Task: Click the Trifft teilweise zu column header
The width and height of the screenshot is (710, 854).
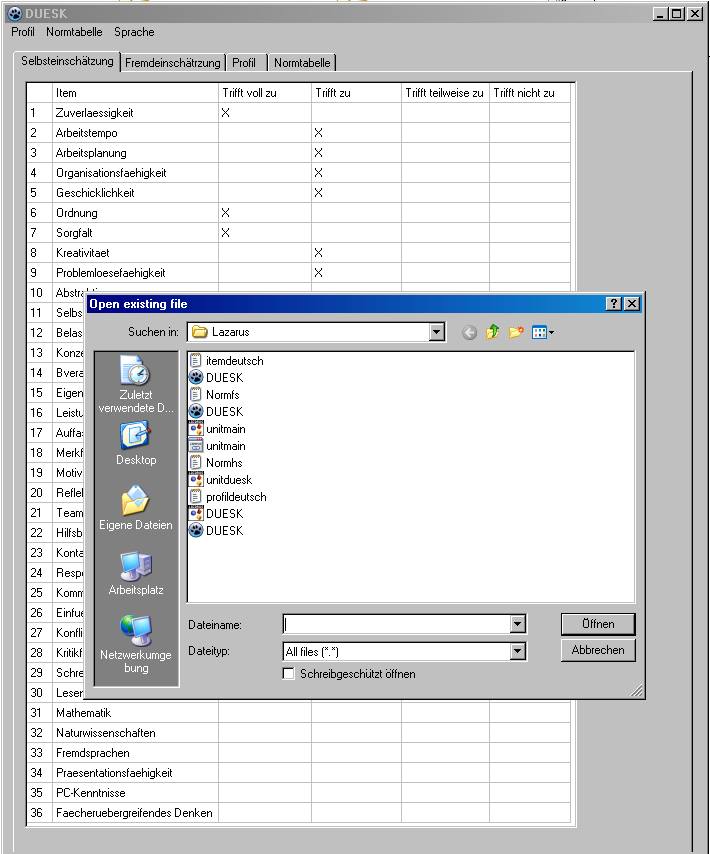Action: click(x=445, y=93)
